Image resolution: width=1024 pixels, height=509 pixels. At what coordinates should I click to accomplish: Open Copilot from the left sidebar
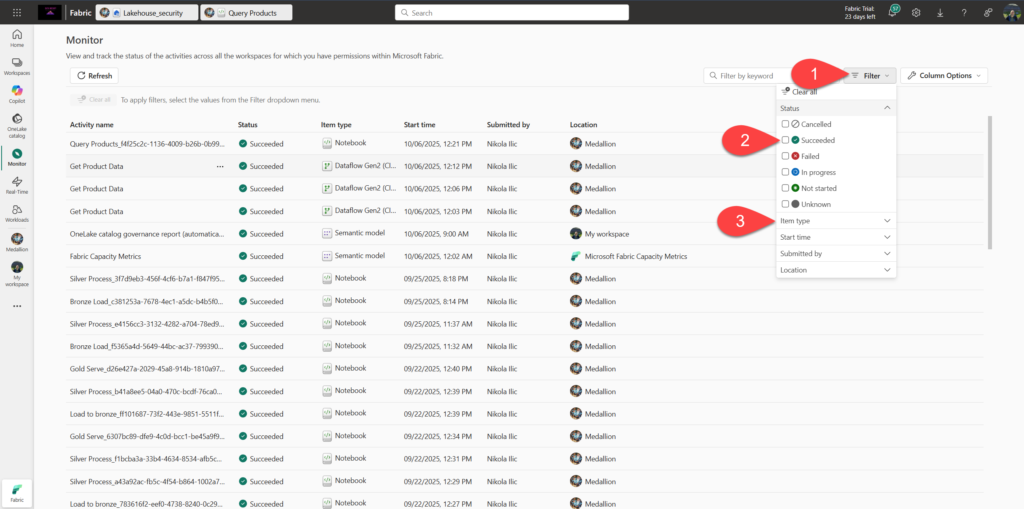tap(17, 92)
